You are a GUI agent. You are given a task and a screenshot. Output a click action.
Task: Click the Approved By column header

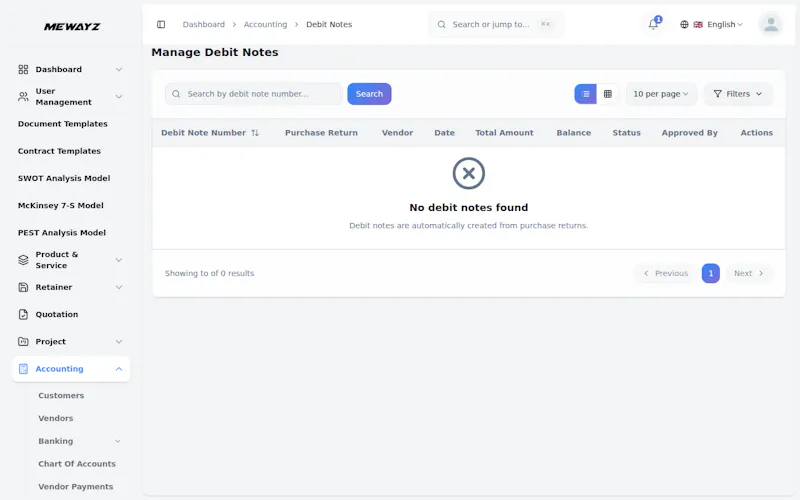(690, 133)
